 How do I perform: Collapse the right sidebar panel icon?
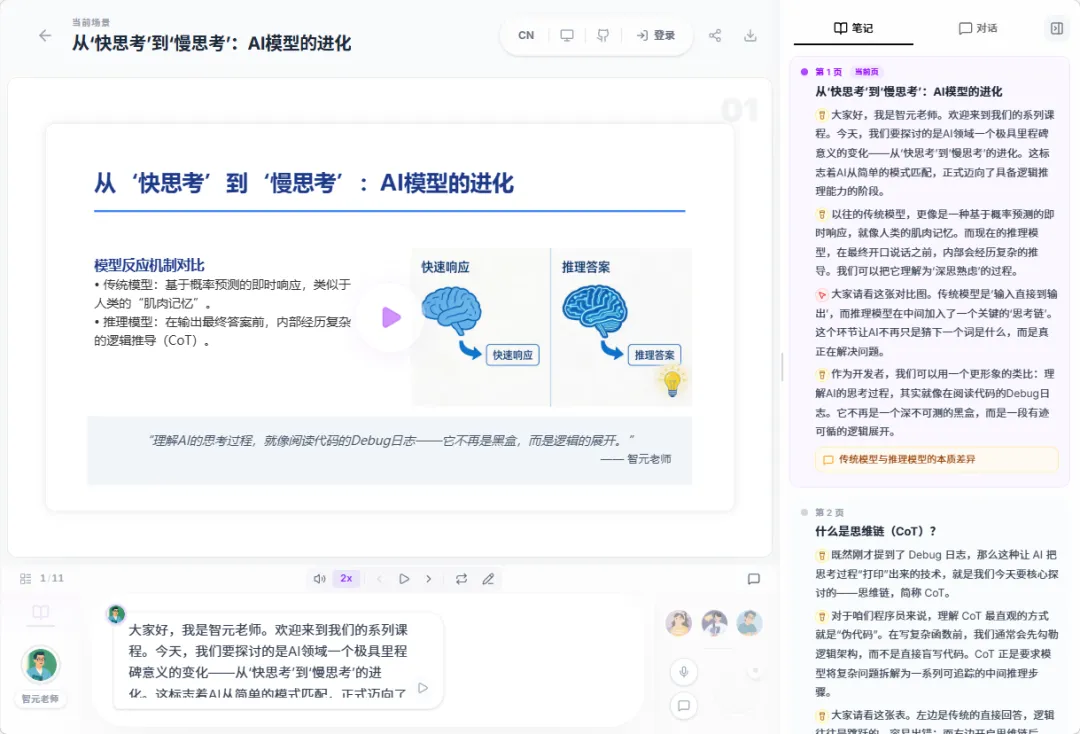(x=1057, y=28)
